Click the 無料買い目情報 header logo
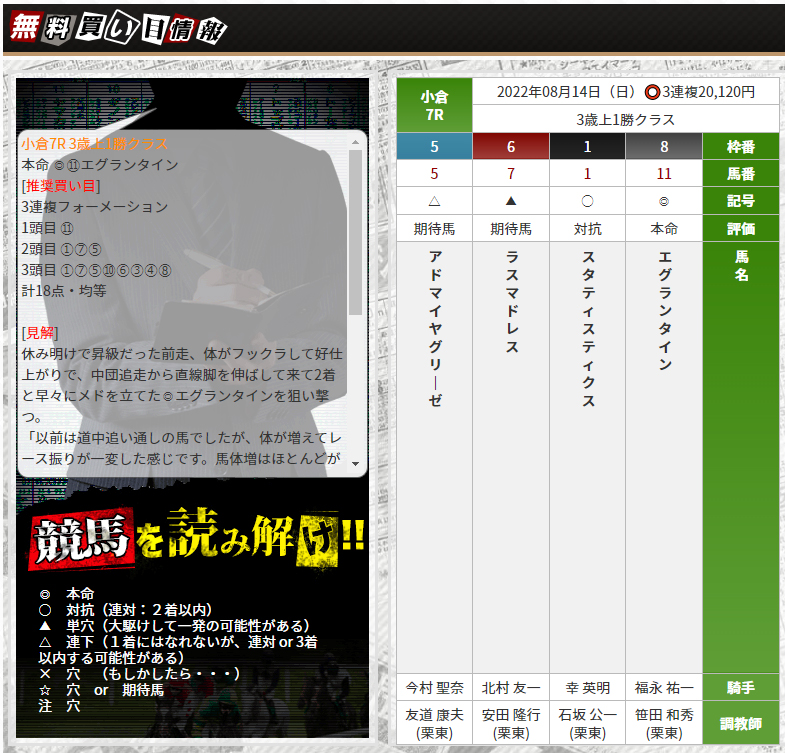This screenshot has height=753, width=785. [117, 29]
